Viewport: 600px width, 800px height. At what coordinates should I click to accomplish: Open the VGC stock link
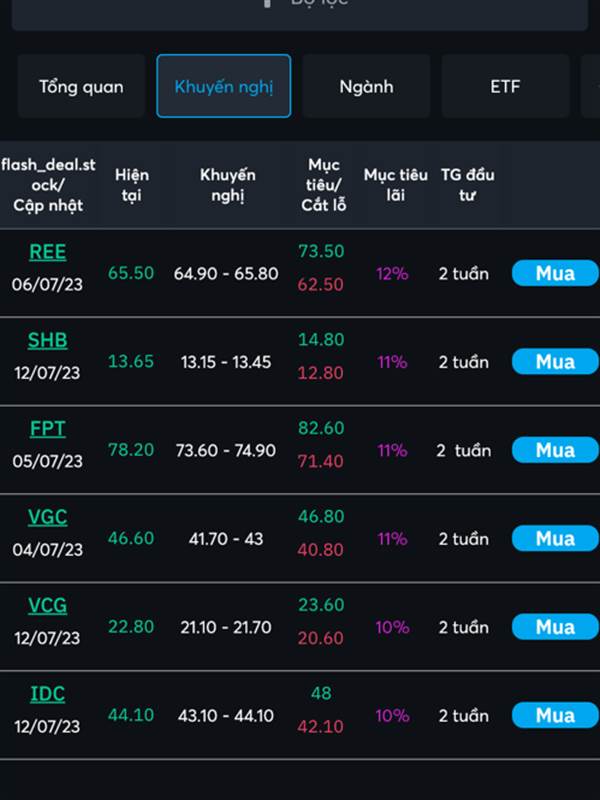(x=47, y=517)
